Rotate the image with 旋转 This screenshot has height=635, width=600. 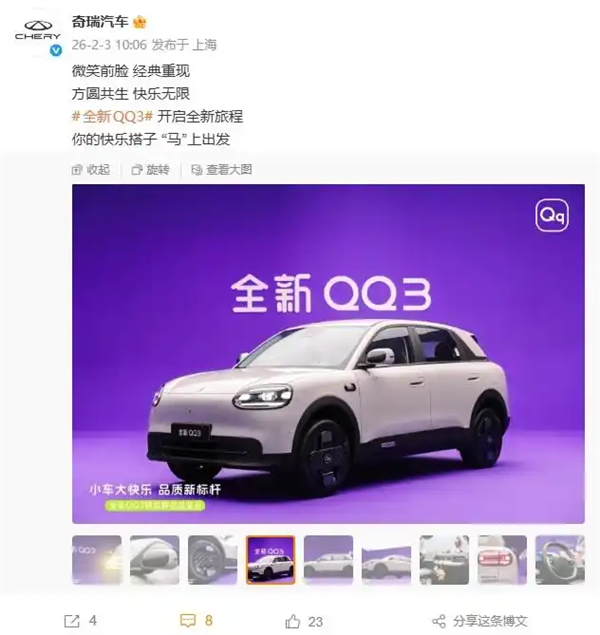pyautogui.click(x=151, y=170)
